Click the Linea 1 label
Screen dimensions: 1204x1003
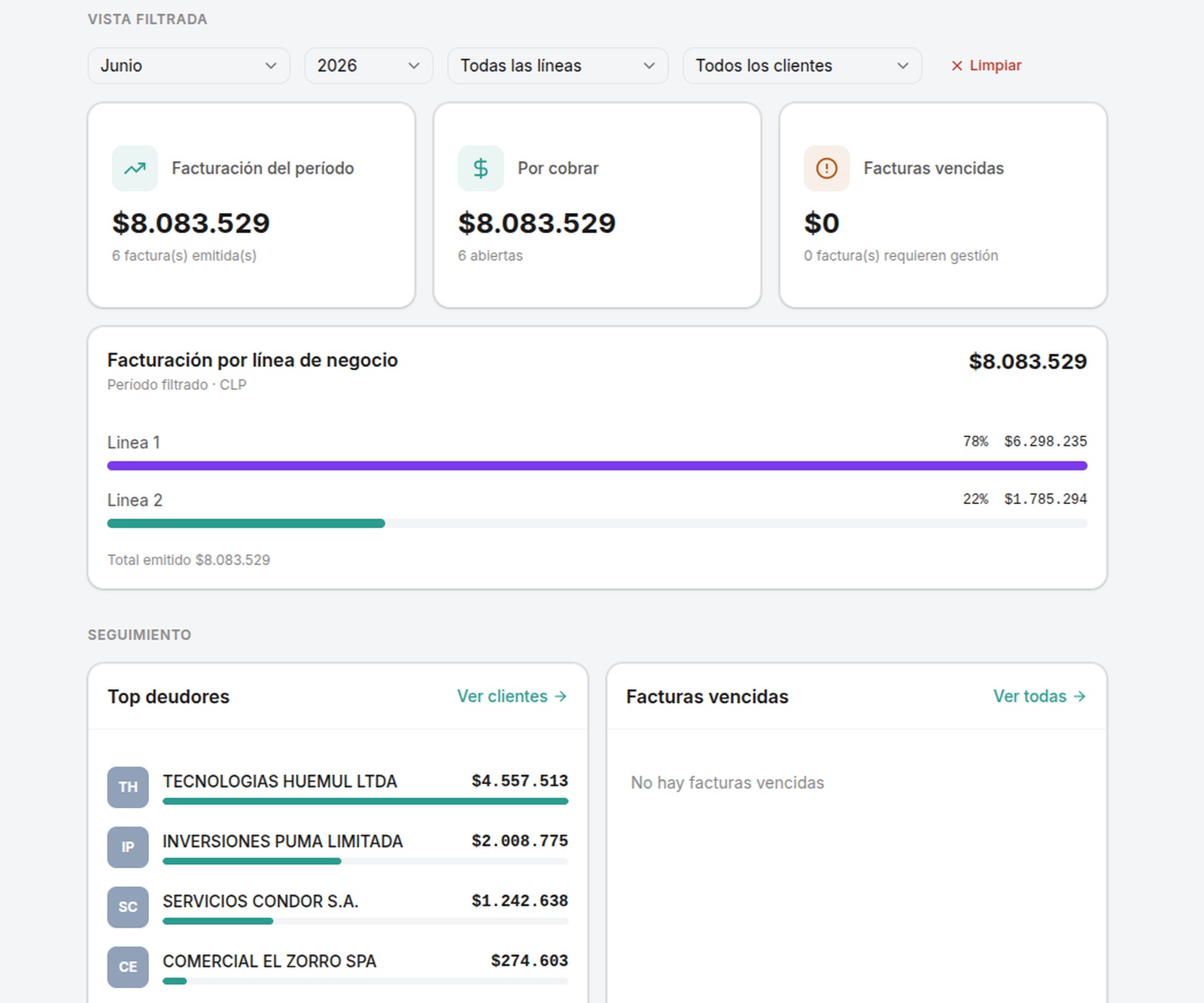[134, 442]
